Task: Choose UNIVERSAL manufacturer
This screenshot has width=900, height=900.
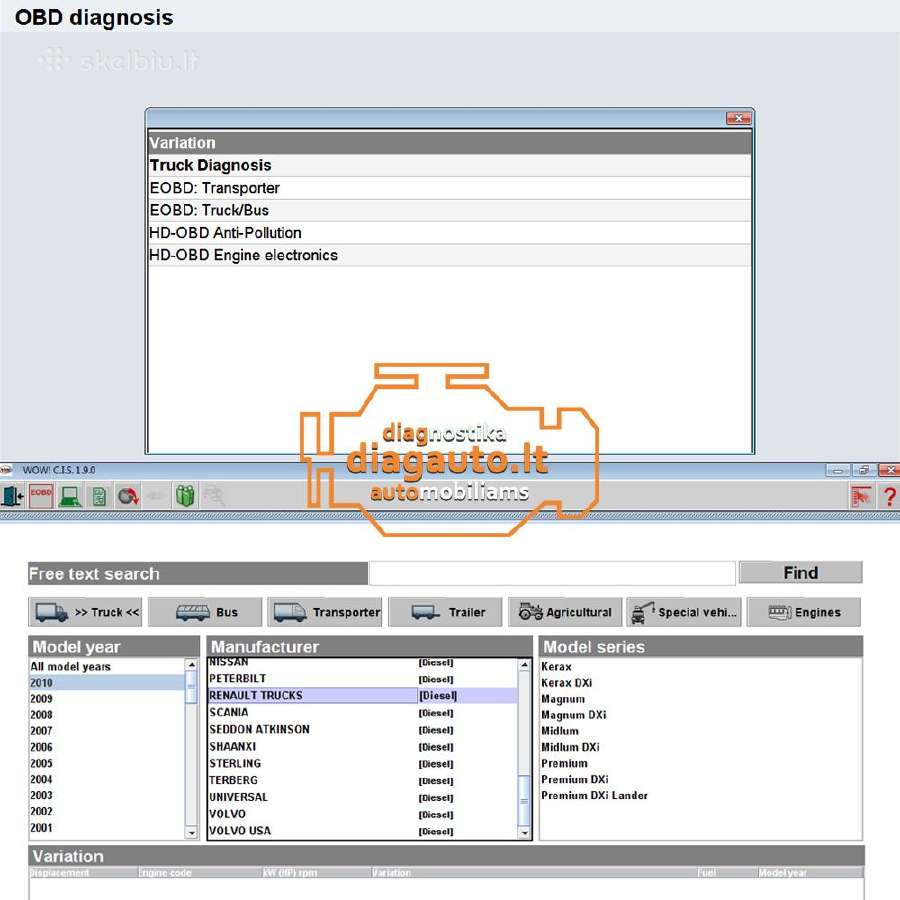Action: pos(363,797)
